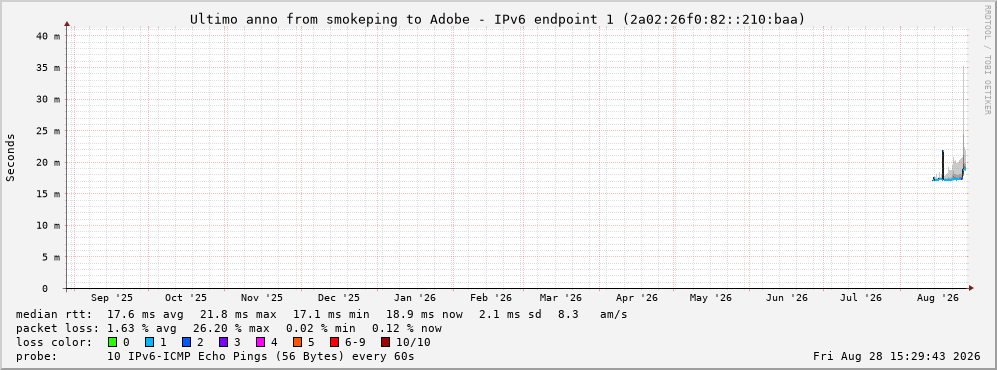Click the 20 m y-axis label
The width and height of the screenshot is (997, 370).
pos(48,163)
